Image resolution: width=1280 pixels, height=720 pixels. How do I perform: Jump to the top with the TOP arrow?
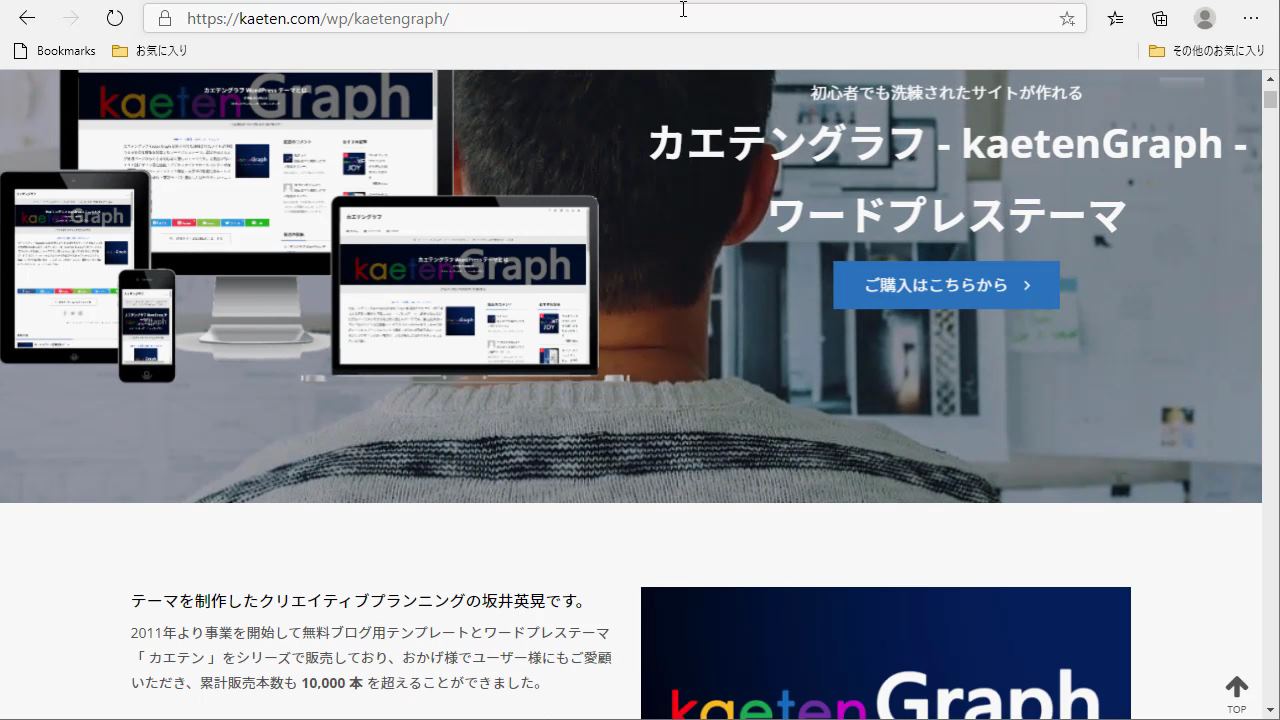point(1237,692)
